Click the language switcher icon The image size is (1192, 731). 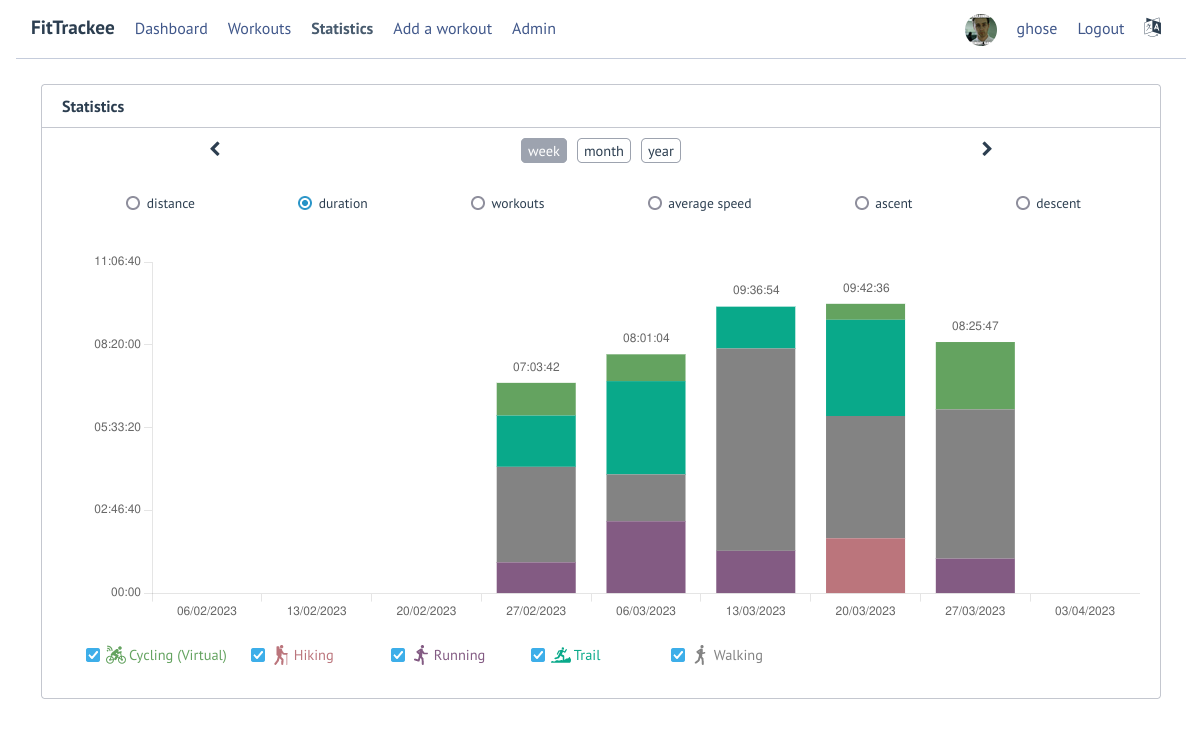1152,29
